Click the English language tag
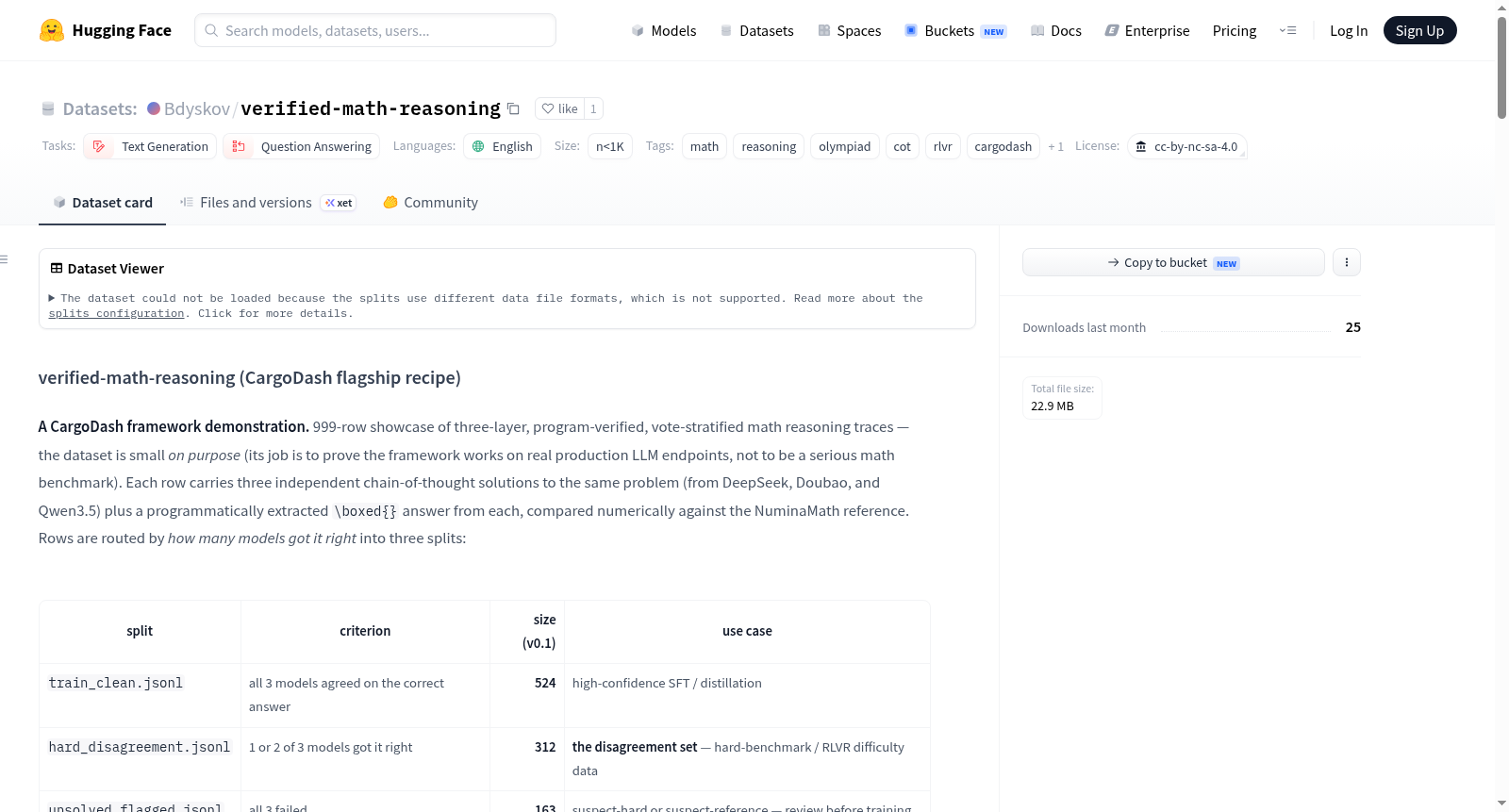This screenshot has height=812, width=1509. [x=502, y=146]
